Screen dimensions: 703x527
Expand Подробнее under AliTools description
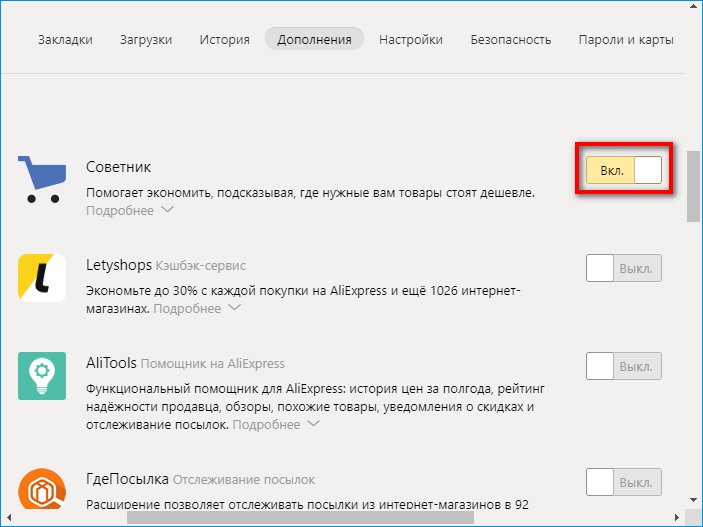tap(276, 424)
